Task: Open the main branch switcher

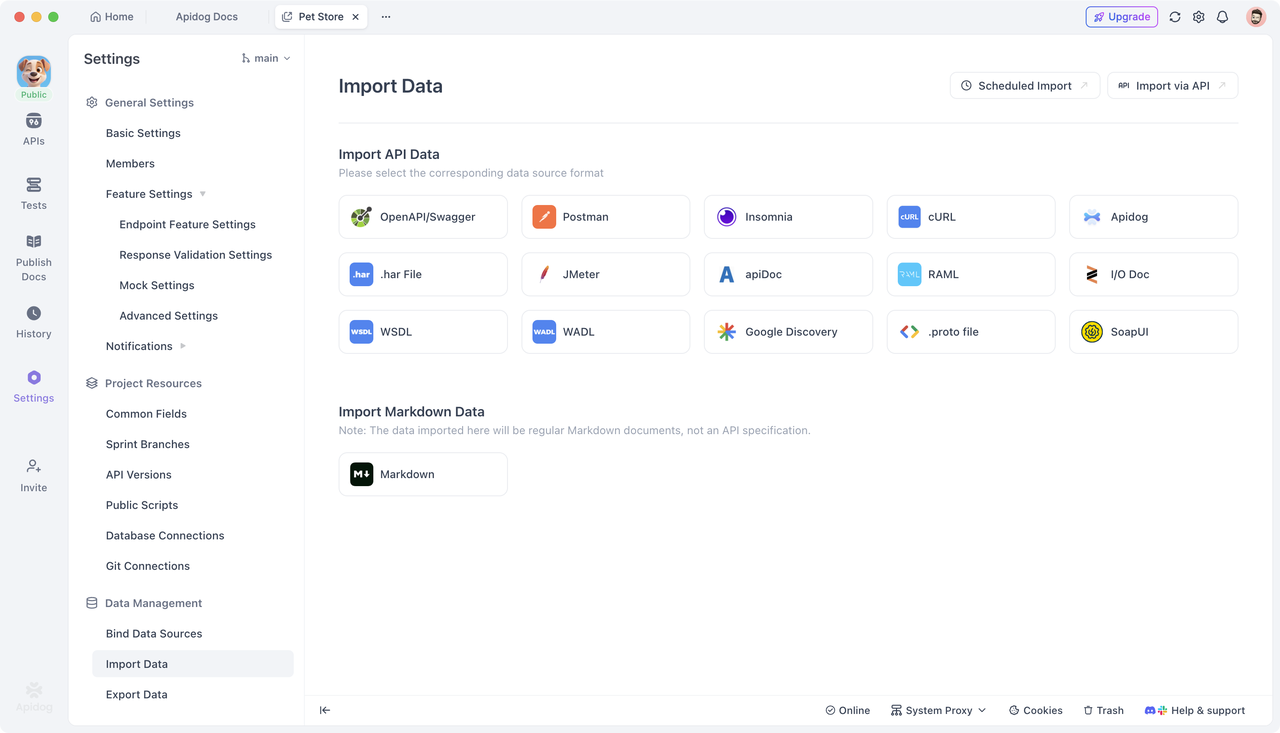Action: pos(264,58)
